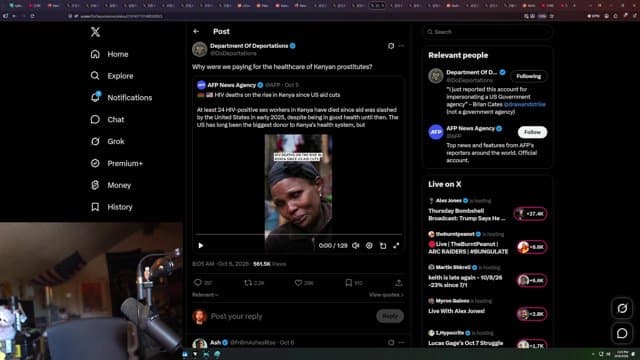The width and height of the screenshot is (640, 360).
Task: Open Department Of Deportations name link
Action: tap(249, 46)
